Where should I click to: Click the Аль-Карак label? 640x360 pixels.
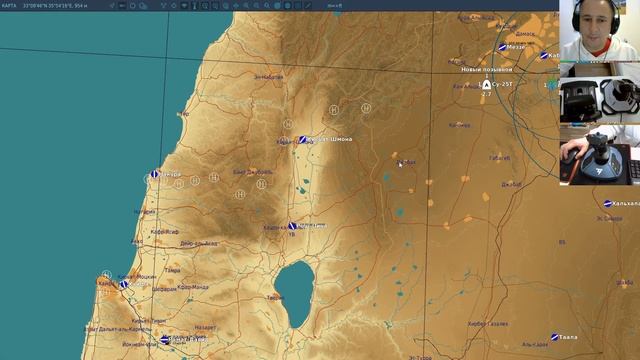535,344
